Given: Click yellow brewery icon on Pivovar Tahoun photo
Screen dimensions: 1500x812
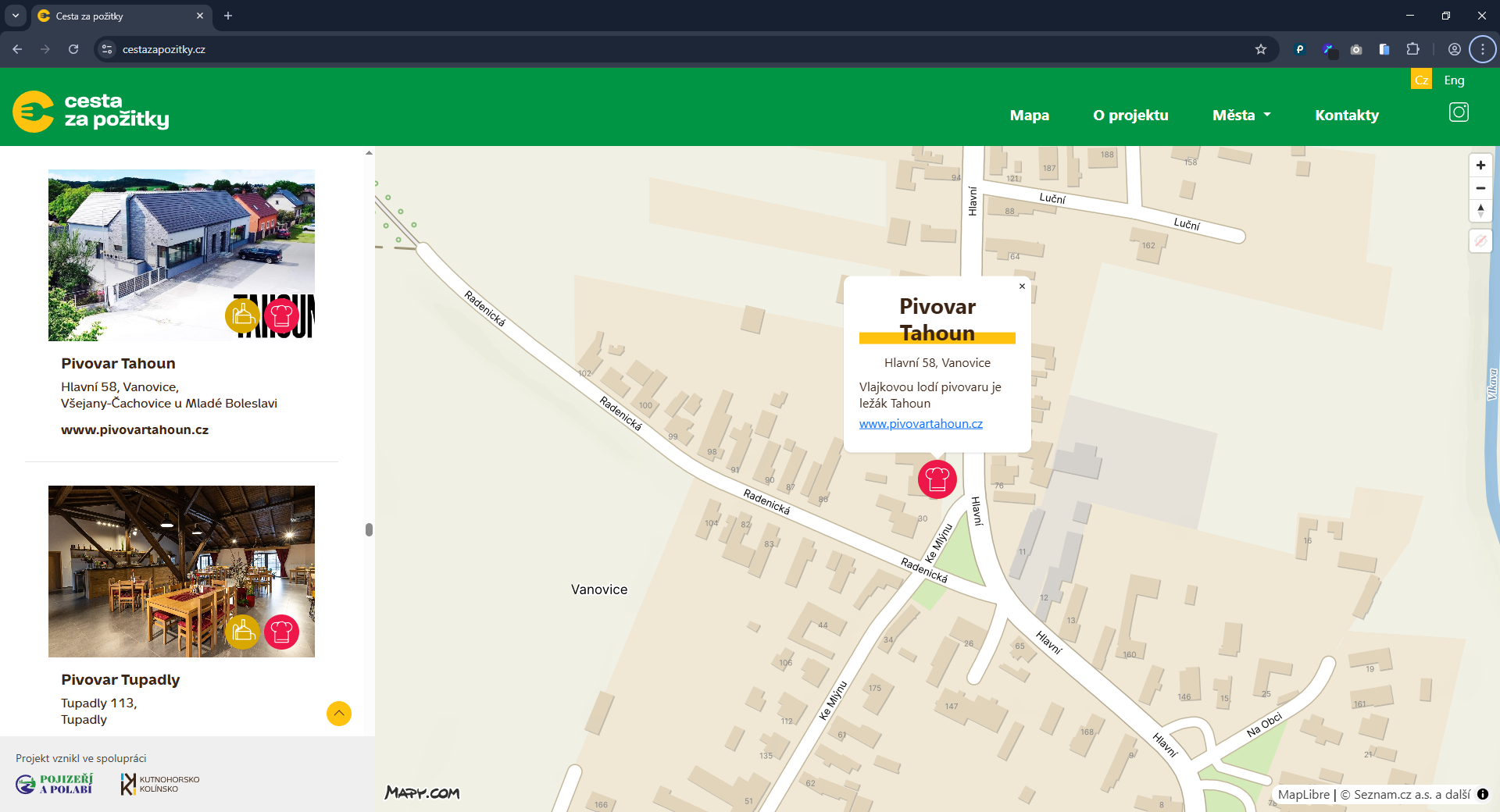Looking at the screenshot, I should [x=242, y=315].
